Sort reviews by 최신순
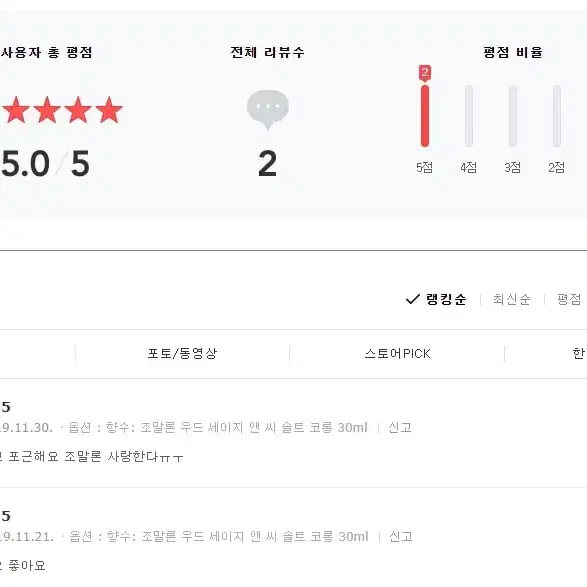This screenshot has height=587, width=587. [x=511, y=299]
